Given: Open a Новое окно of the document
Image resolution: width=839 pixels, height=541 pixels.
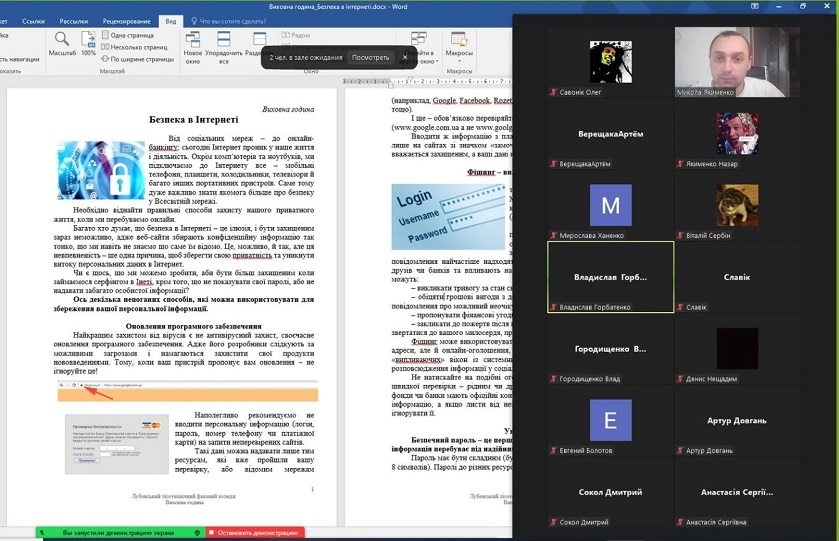Looking at the screenshot, I should click(193, 47).
